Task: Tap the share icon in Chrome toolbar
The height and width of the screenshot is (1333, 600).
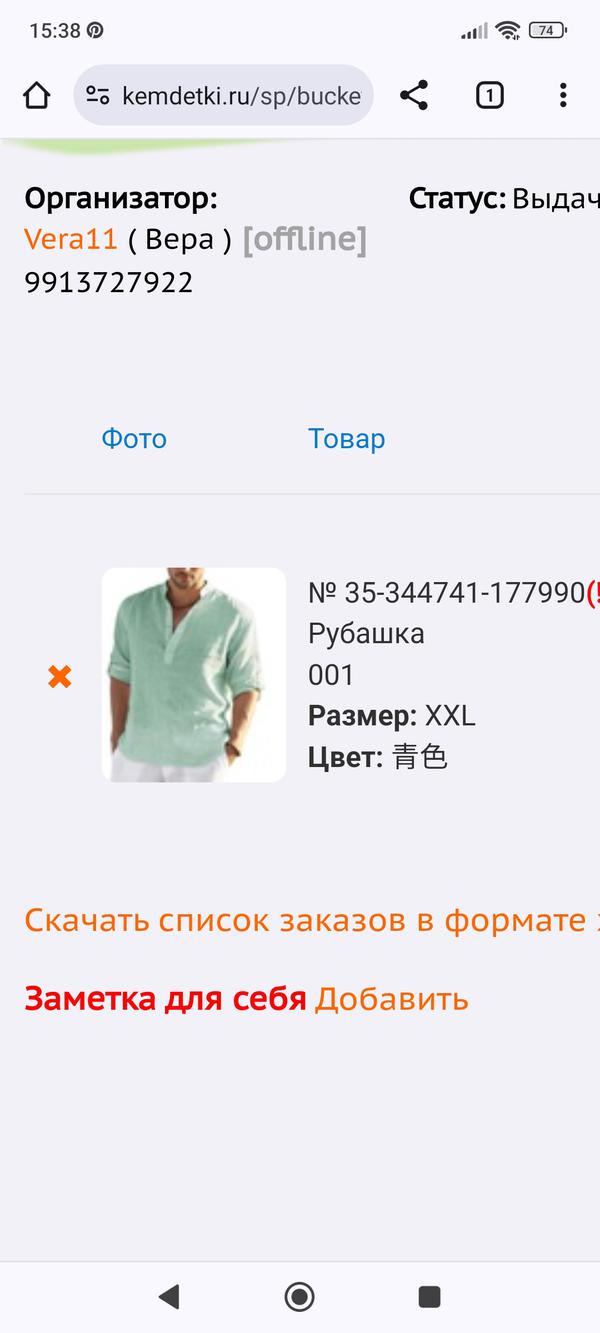Action: point(414,95)
